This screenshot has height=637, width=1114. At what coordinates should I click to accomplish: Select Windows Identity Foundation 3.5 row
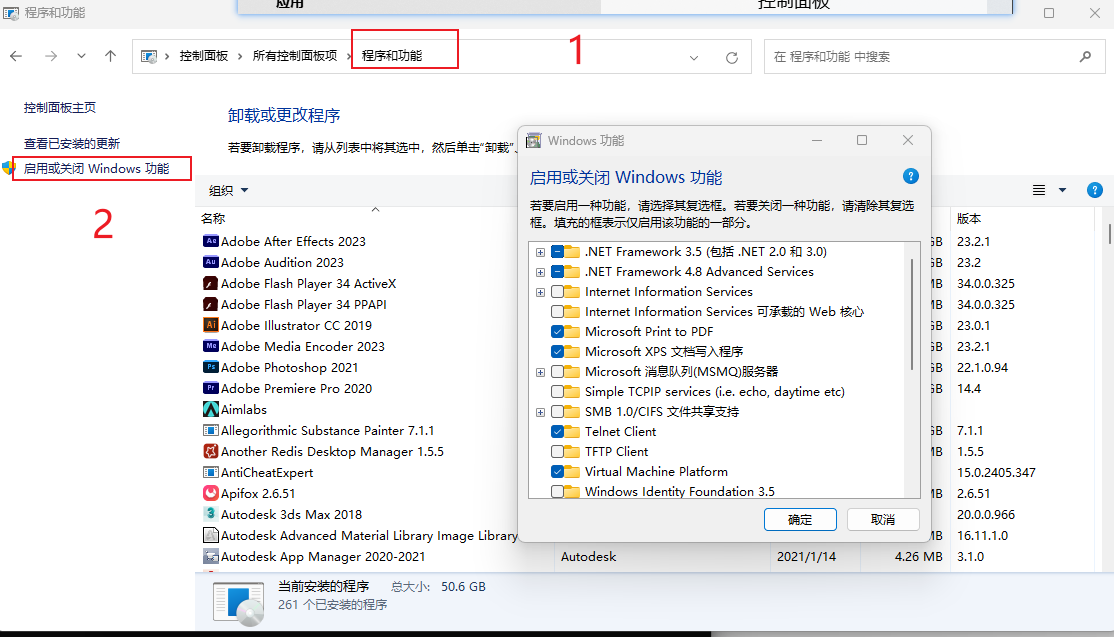coord(679,491)
